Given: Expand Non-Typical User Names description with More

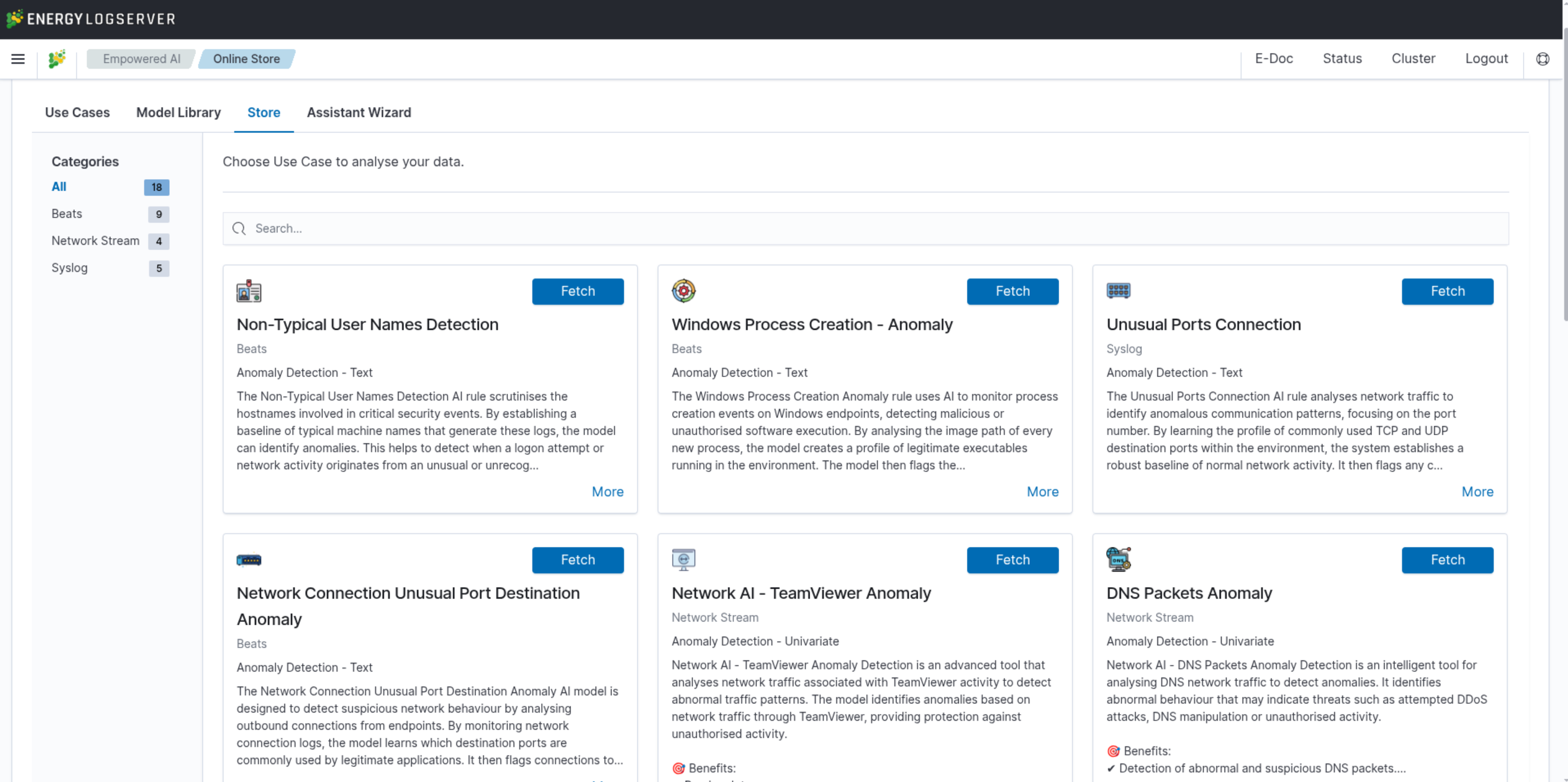Looking at the screenshot, I should [608, 491].
